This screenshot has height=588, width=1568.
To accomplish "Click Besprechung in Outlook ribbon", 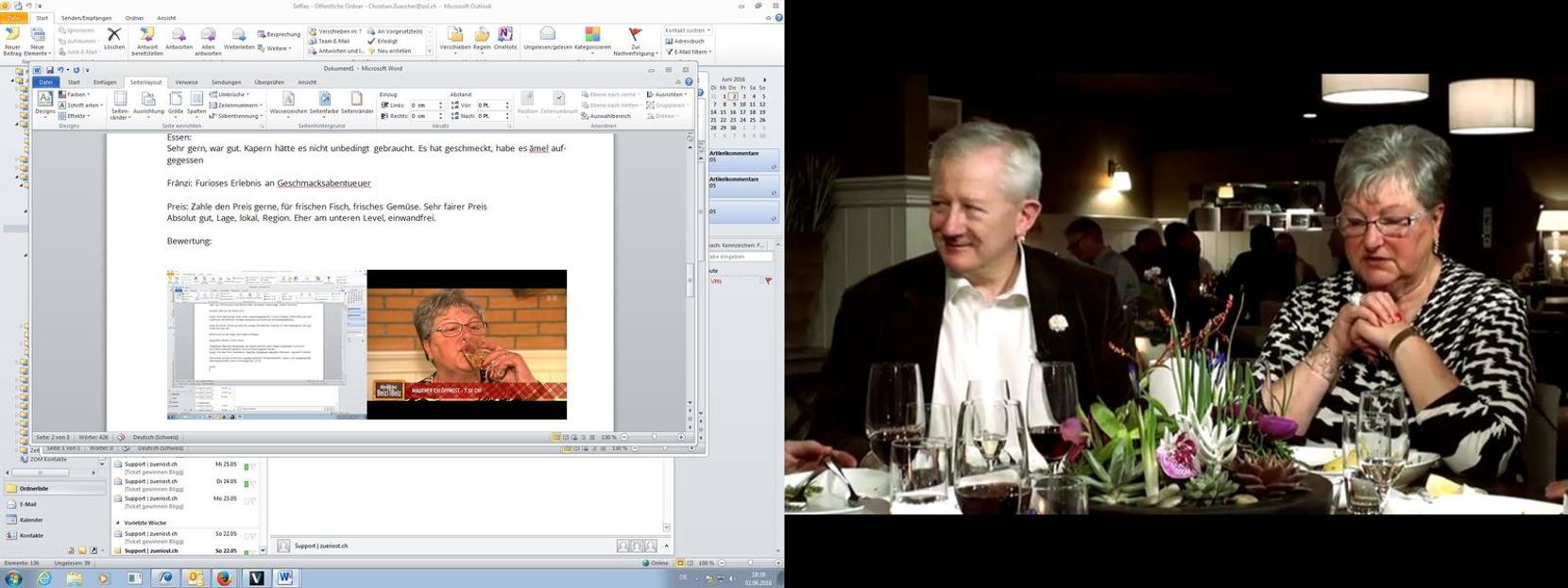I will coord(279,34).
